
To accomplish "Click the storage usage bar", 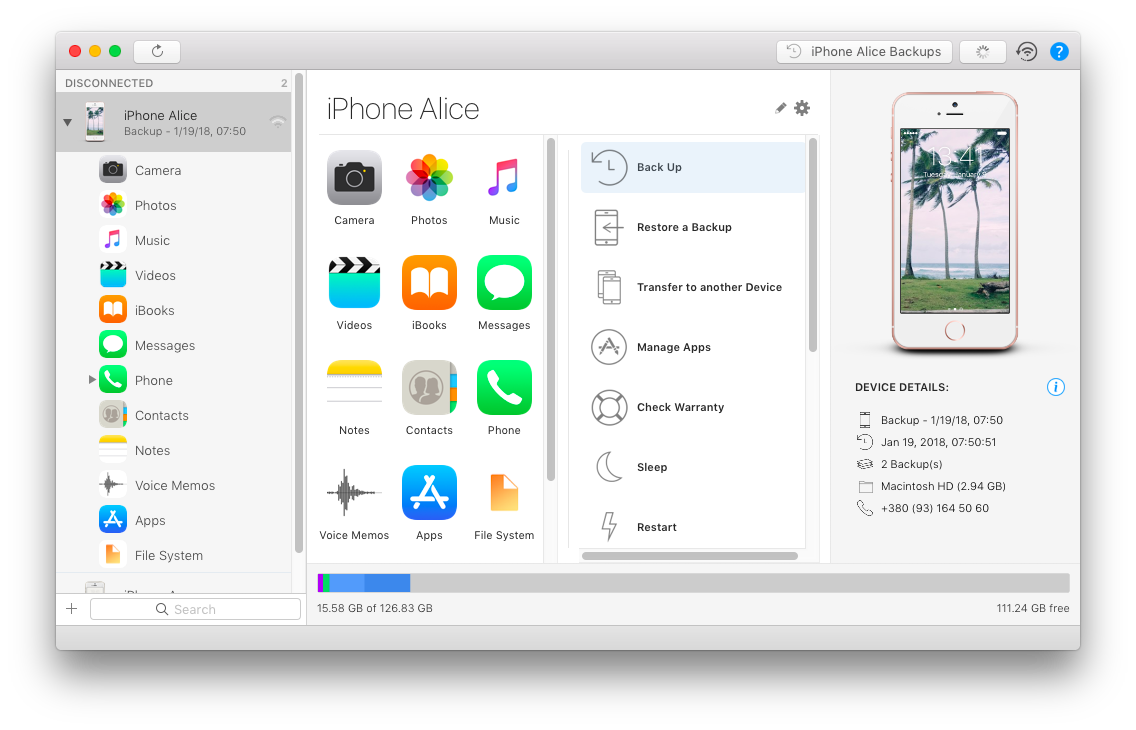I will (x=693, y=583).
